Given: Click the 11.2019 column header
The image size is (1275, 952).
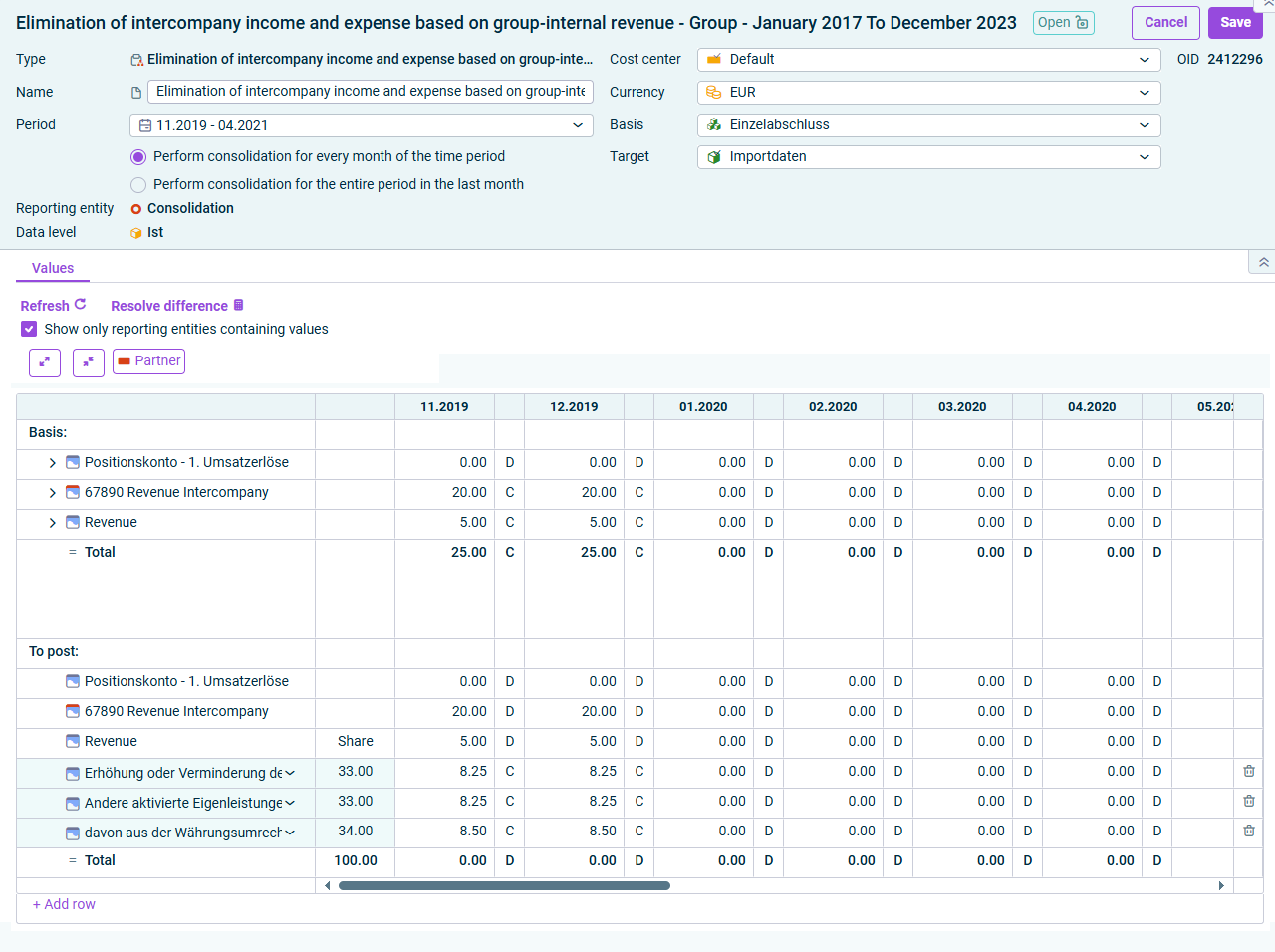Looking at the screenshot, I should pyautogui.click(x=444, y=407).
